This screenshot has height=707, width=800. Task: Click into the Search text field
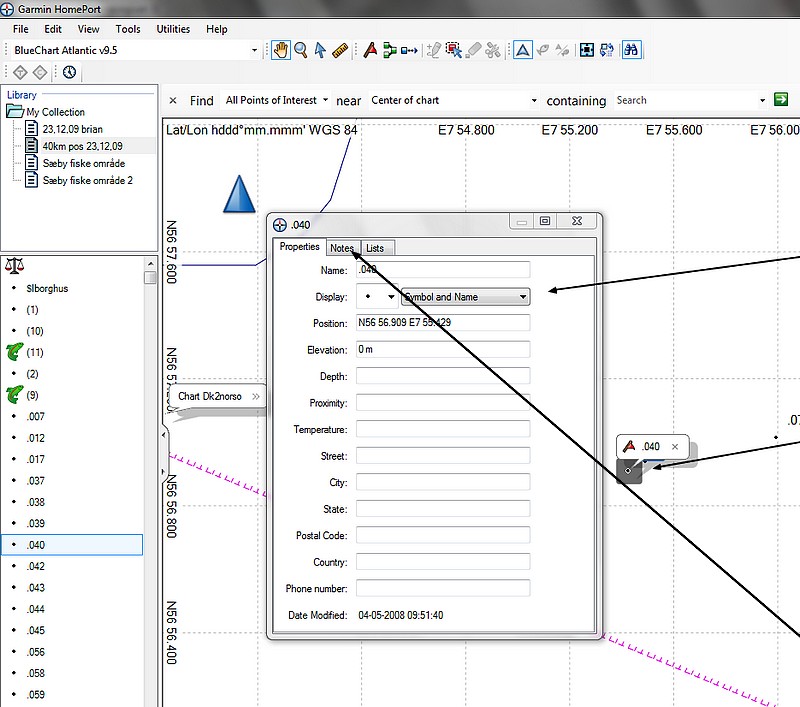point(685,100)
